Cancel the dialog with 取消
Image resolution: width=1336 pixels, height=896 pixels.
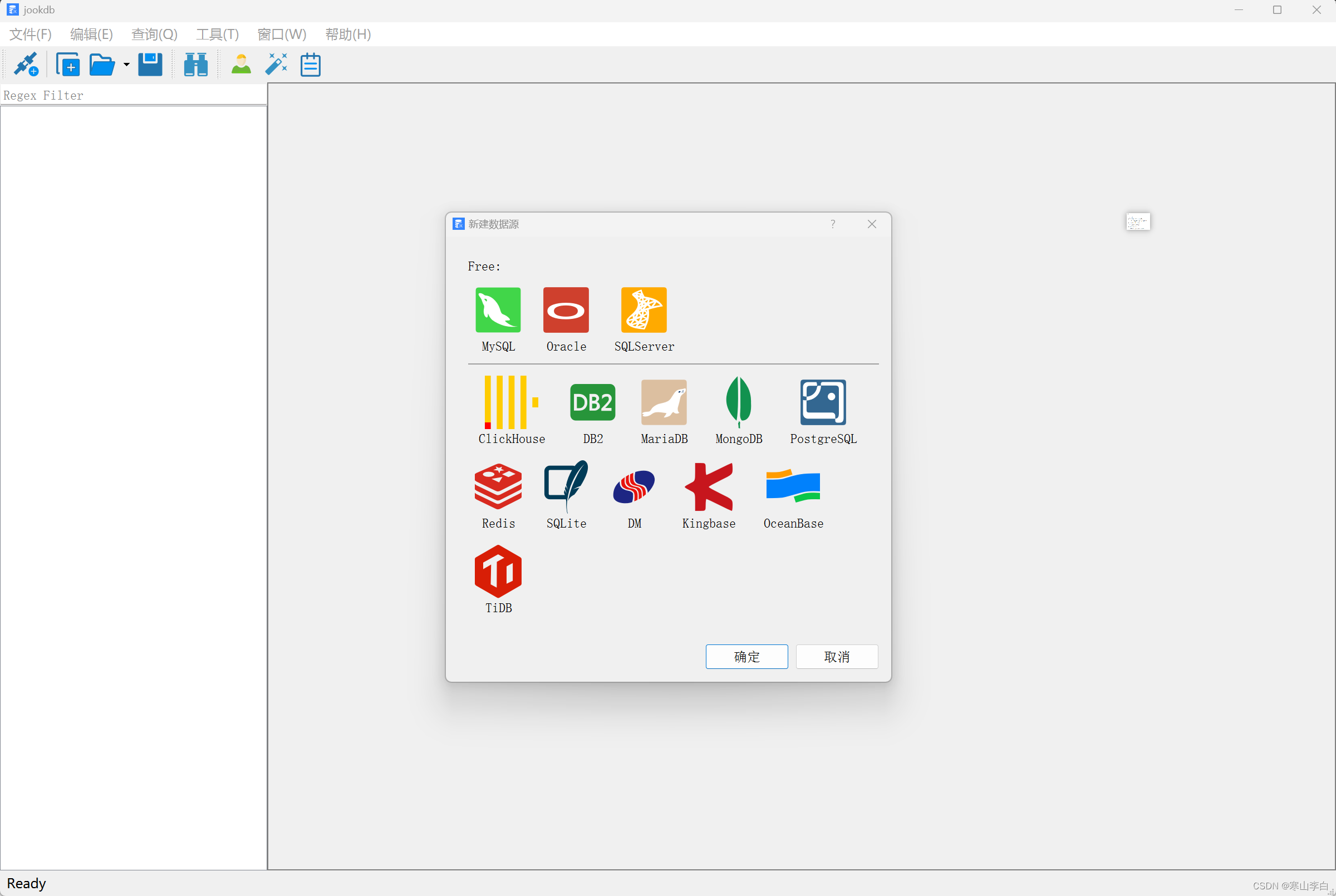[837, 657]
